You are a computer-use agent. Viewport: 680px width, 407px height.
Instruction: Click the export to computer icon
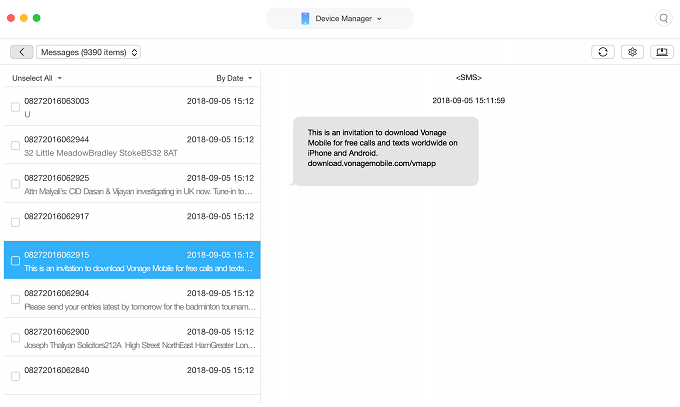662,52
